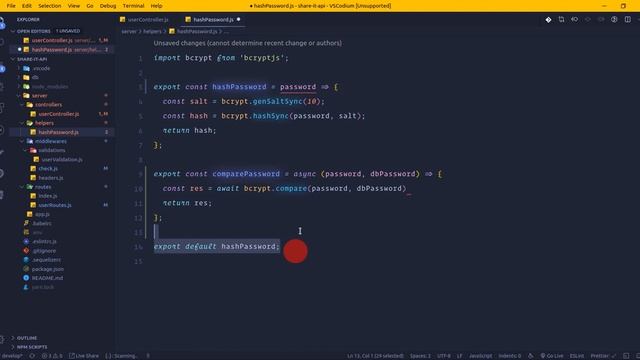Expand the NPM Scripts panel

pyautogui.click(x=32, y=347)
